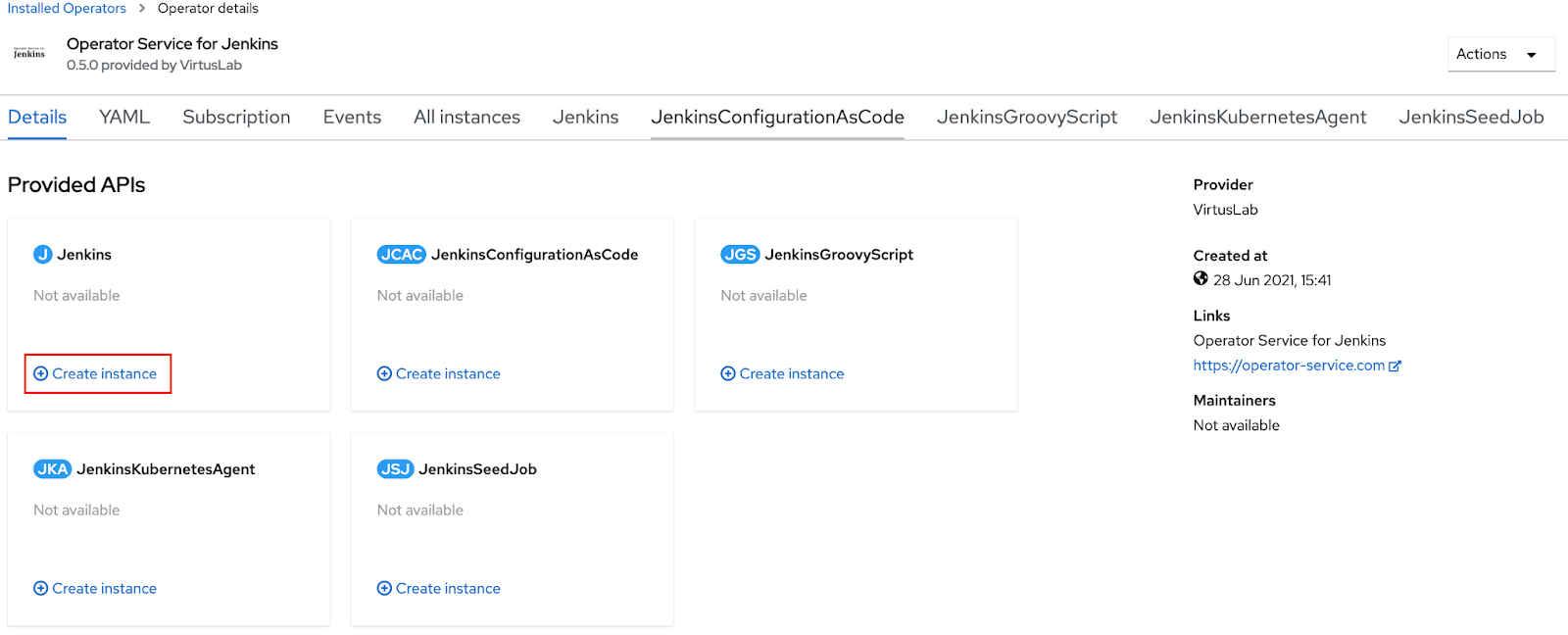1568x635 pixels.
Task: Switch to the Events tab
Action: (352, 117)
